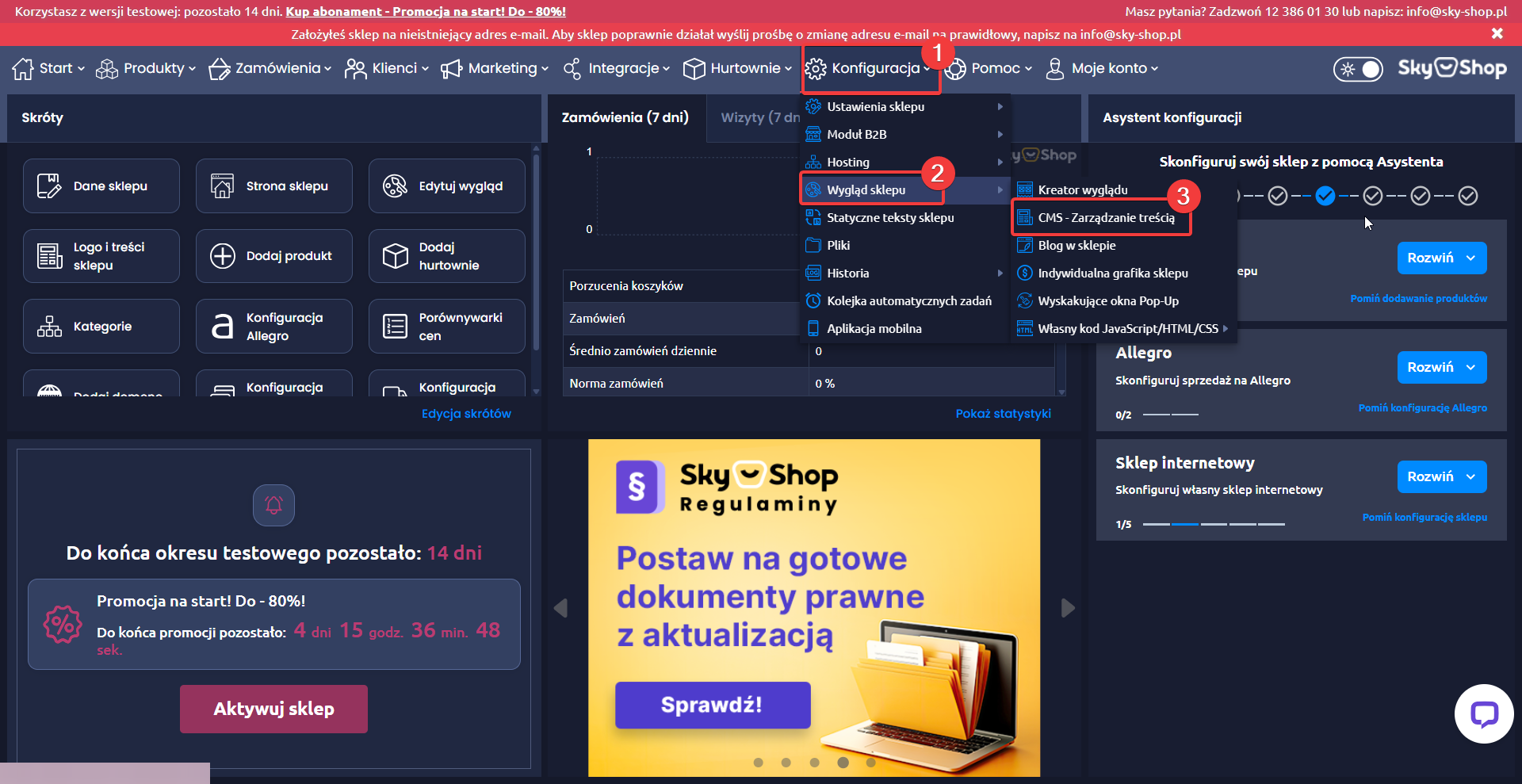1522x784 pixels.
Task: Toggle the light/dark theme switch
Action: [1358, 69]
